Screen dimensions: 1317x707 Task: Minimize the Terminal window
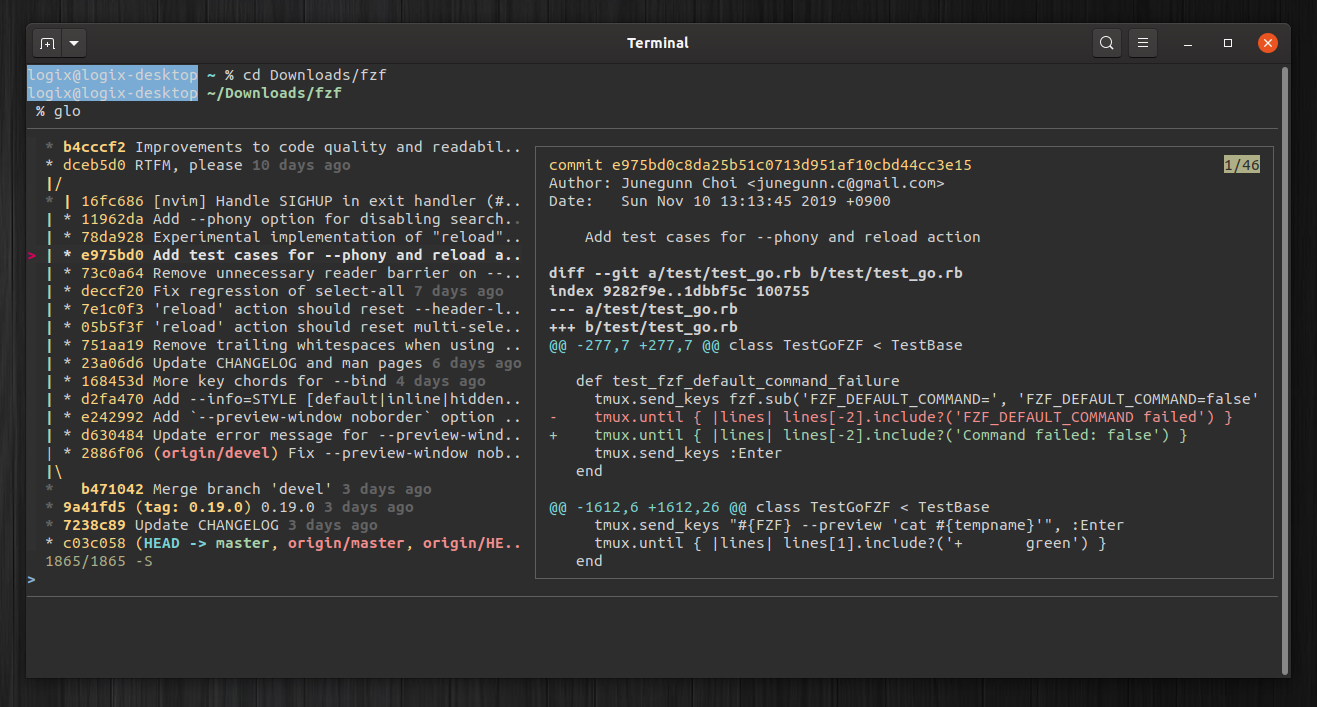[1189, 43]
